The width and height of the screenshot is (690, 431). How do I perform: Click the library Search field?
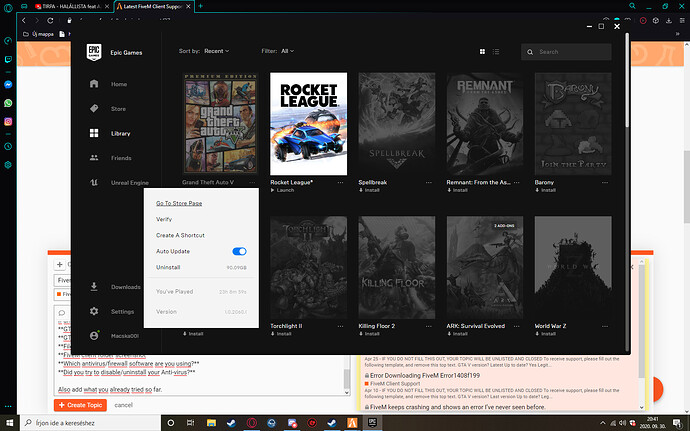click(x=565, y=51)
